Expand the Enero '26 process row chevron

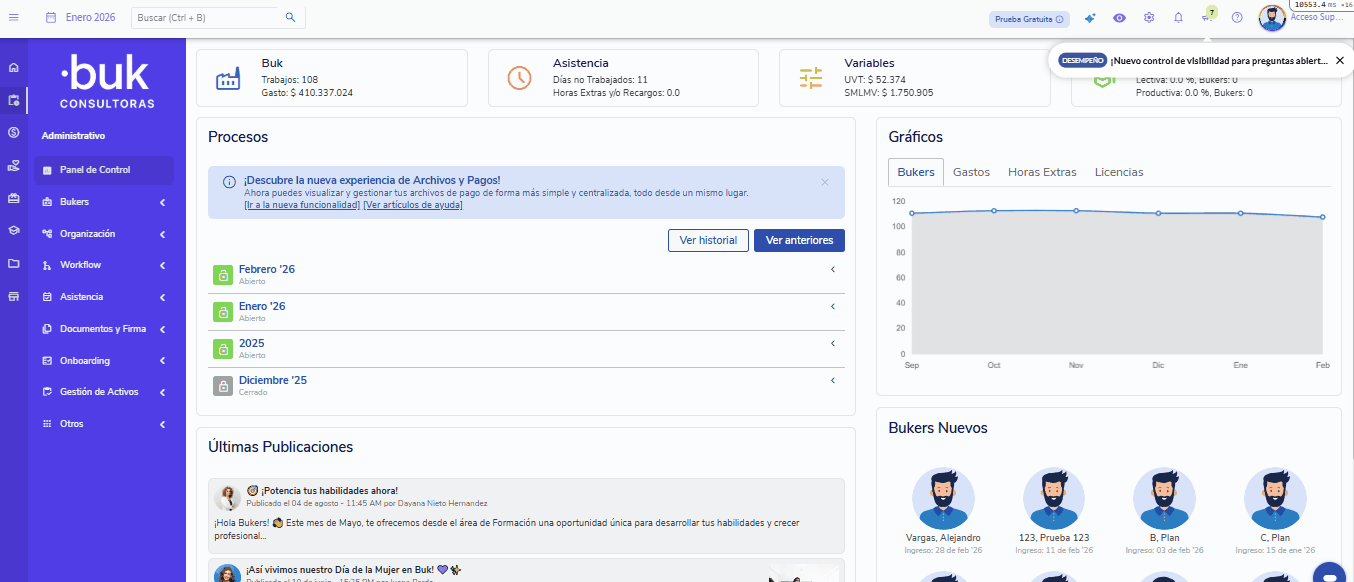point(832,306)
